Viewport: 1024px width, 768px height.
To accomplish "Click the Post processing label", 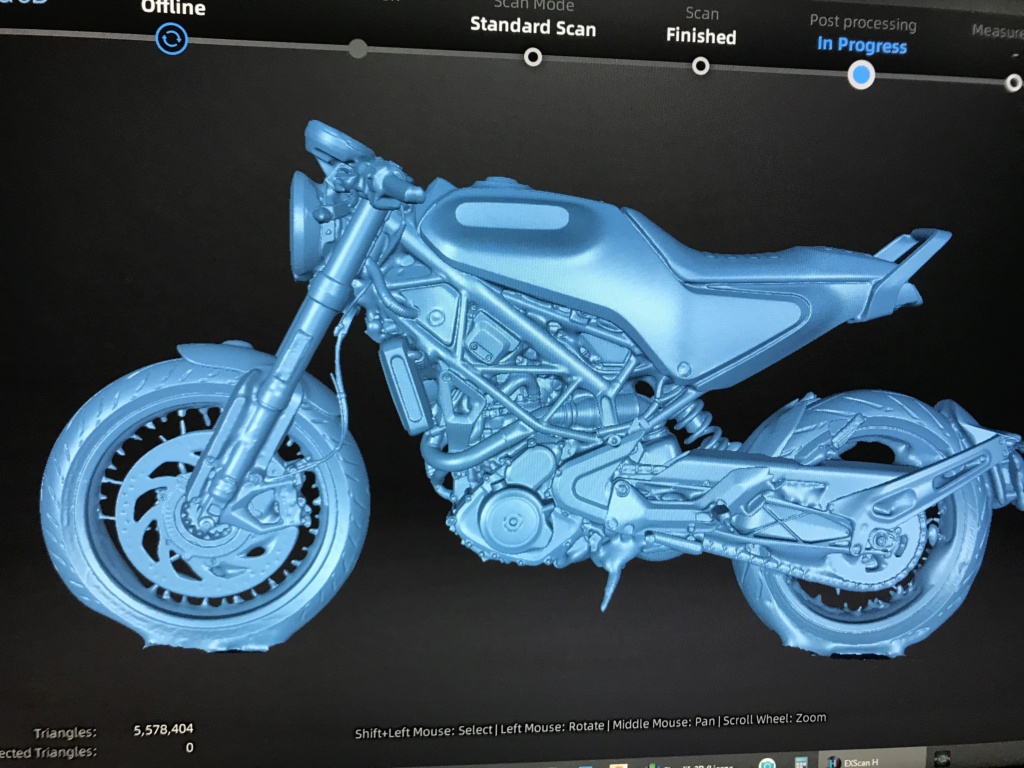I will pyautogui.click(x=863, y=22).
